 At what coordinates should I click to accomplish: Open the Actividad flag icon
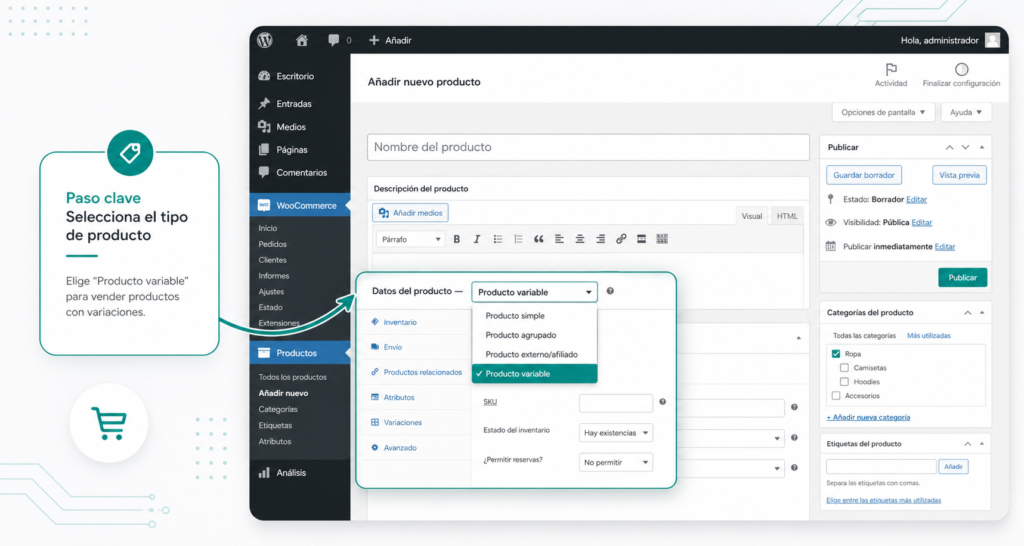pos(891,69)
